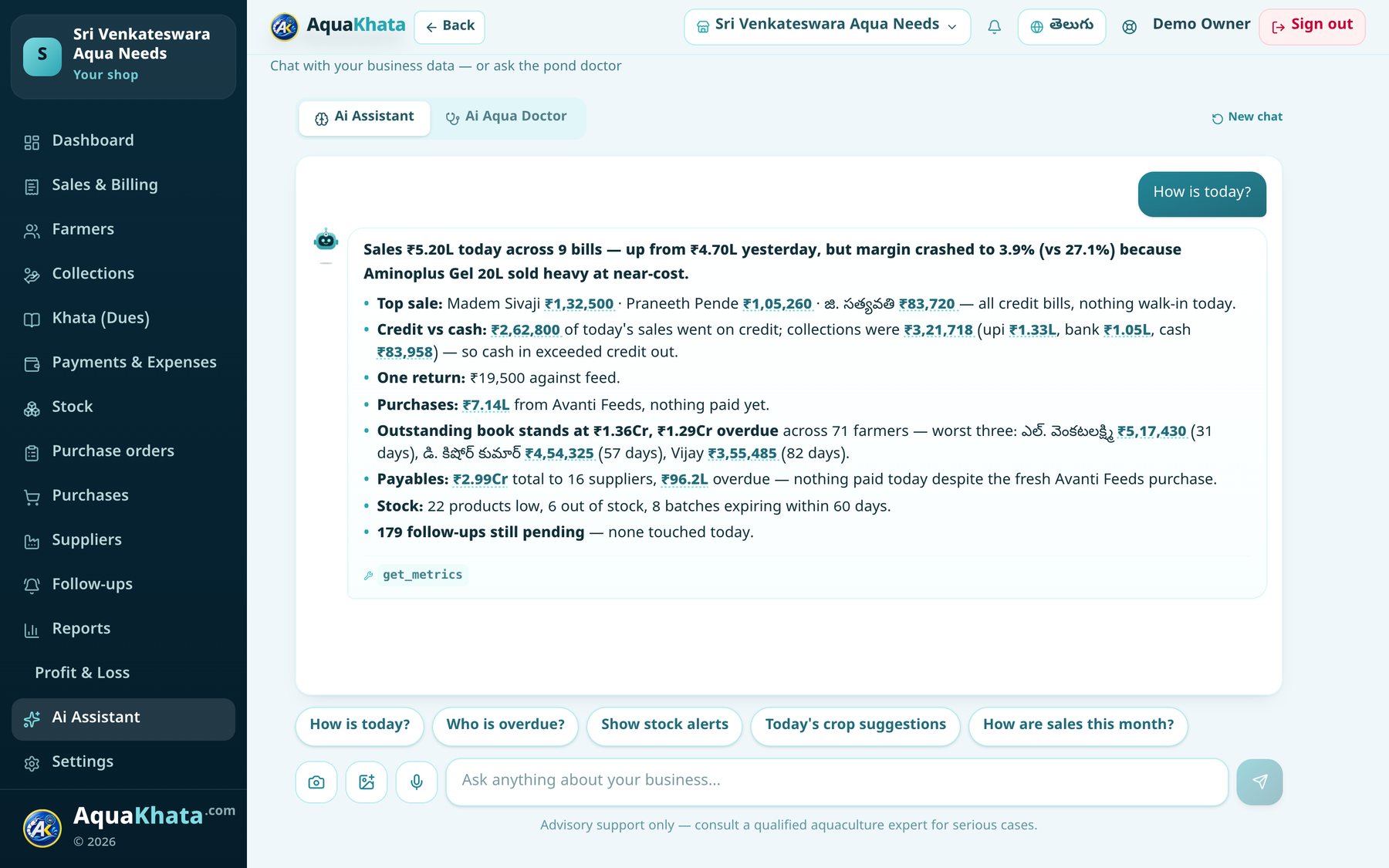Go to Purchases section
Viewport: 1389px width, 868px height.
click(x=123, y=496)
